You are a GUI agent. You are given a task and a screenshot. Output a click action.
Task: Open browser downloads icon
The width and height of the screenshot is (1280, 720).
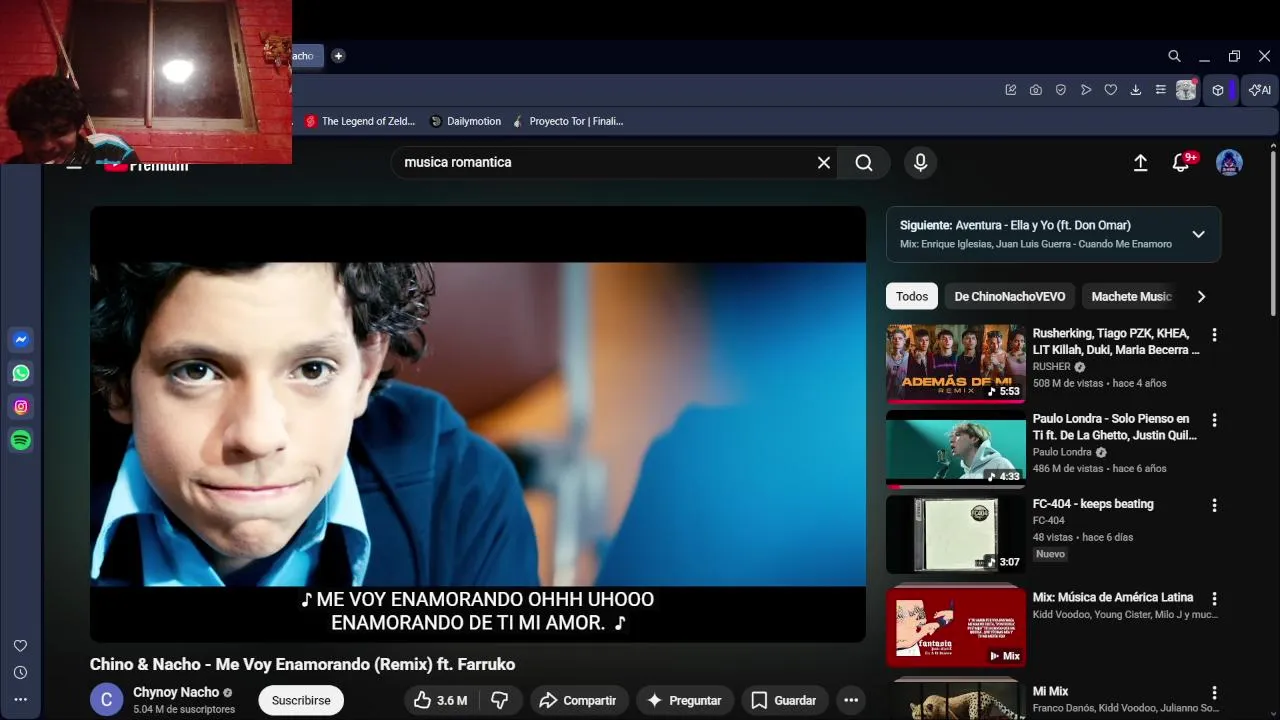pyautogui.click(x=1136, y=90)
